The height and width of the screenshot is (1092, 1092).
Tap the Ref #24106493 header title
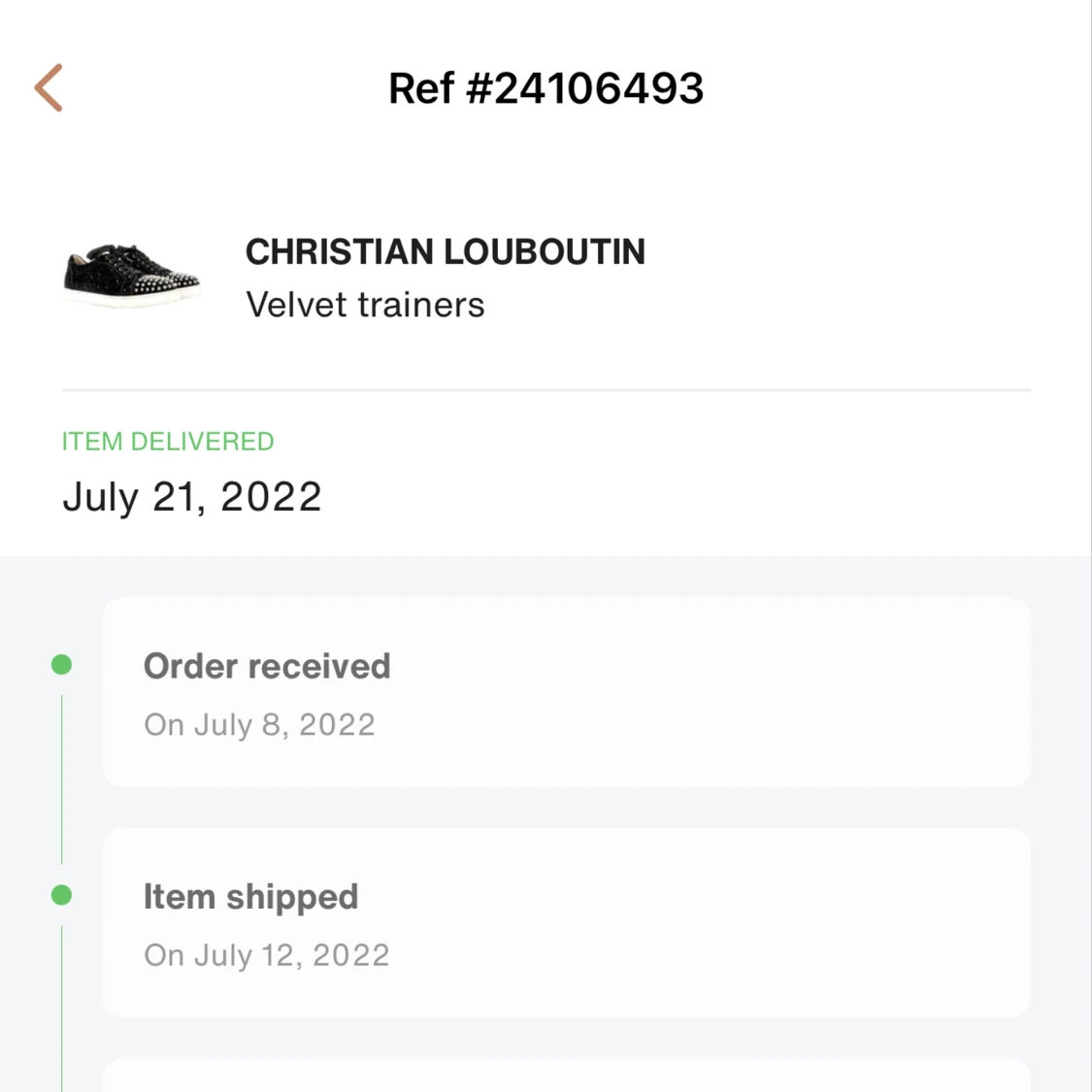click(546, 88)
